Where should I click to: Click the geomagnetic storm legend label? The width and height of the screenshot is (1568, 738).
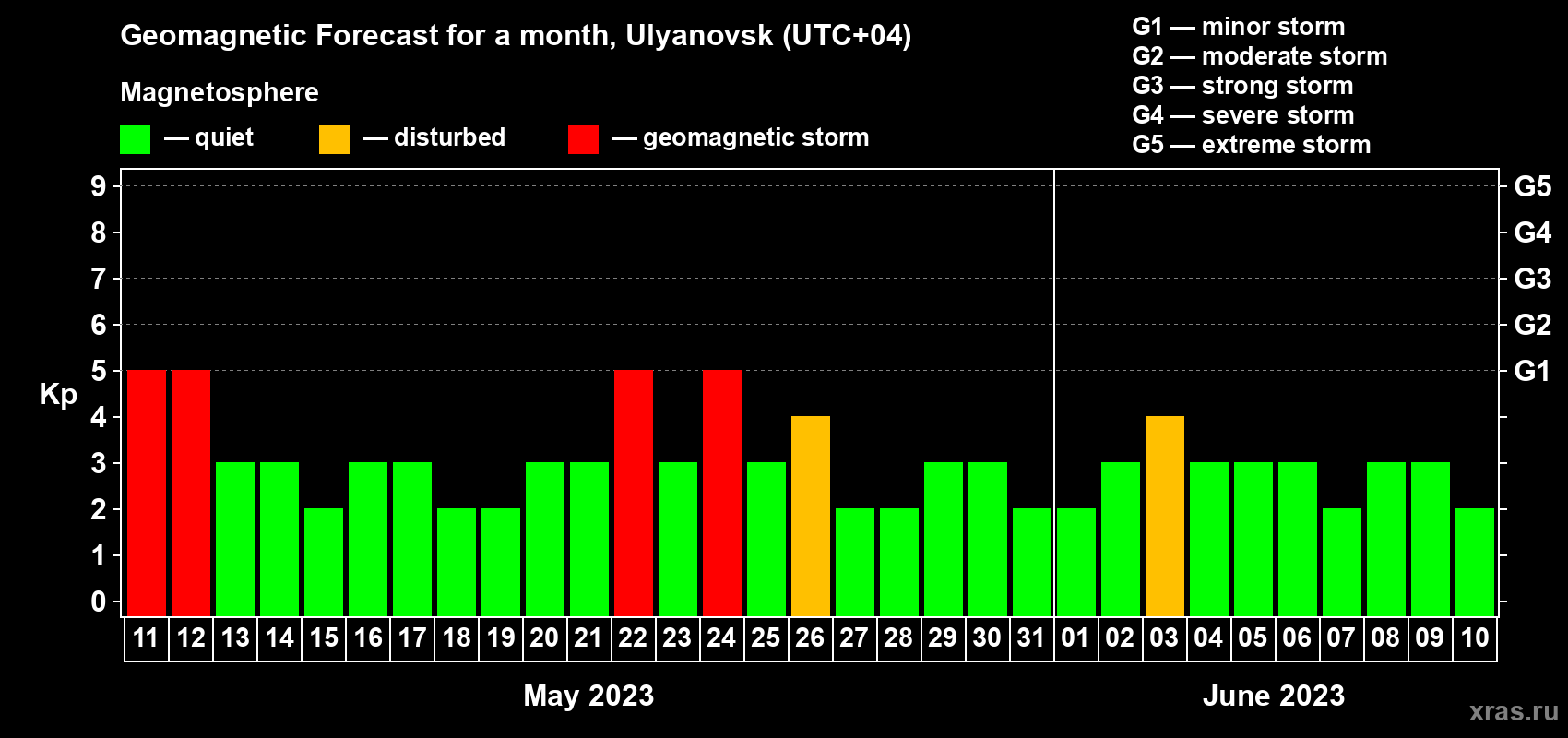click(756, 138)
